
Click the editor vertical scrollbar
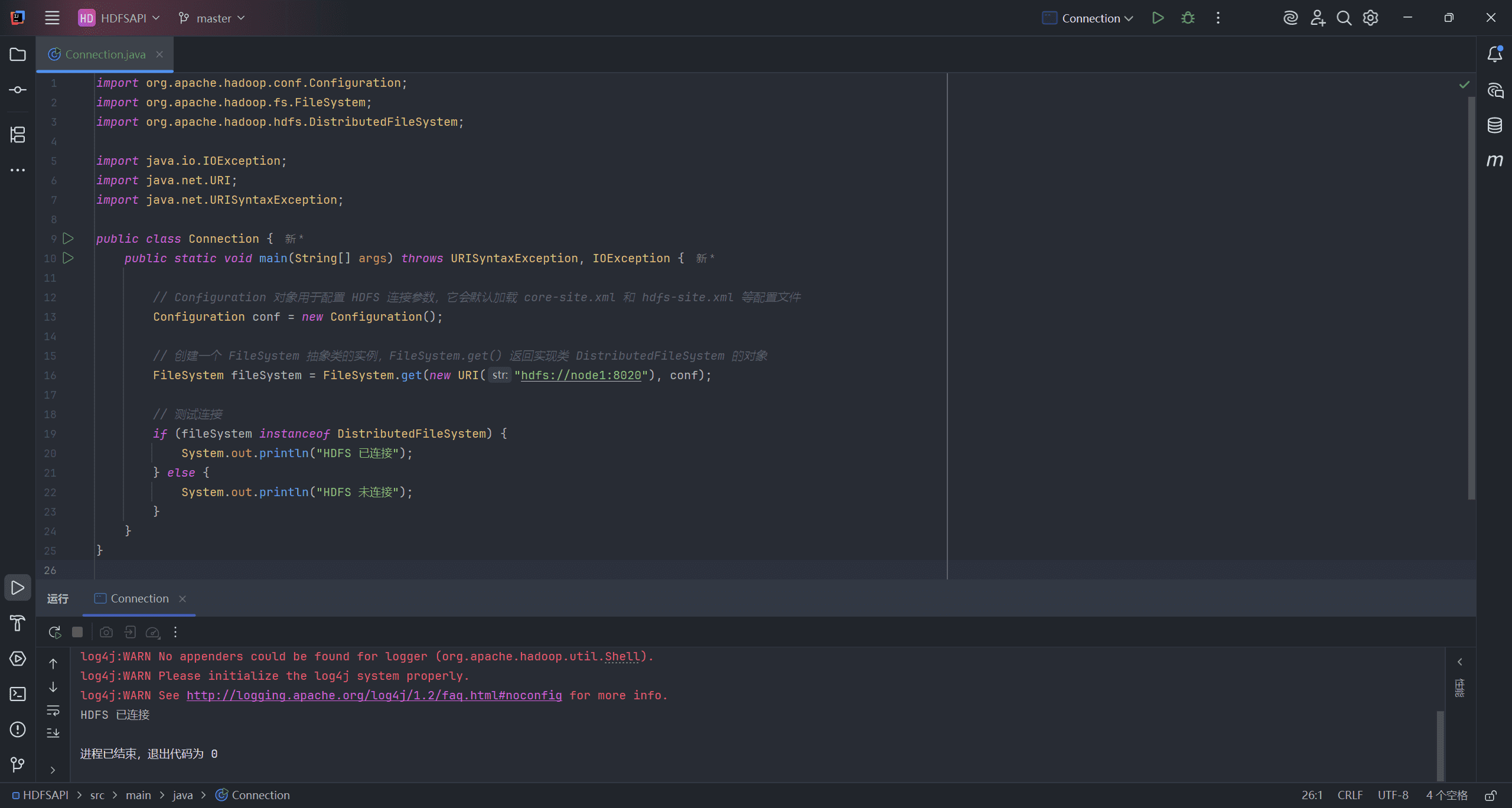pyautogui.click(x=1471, y=298)
